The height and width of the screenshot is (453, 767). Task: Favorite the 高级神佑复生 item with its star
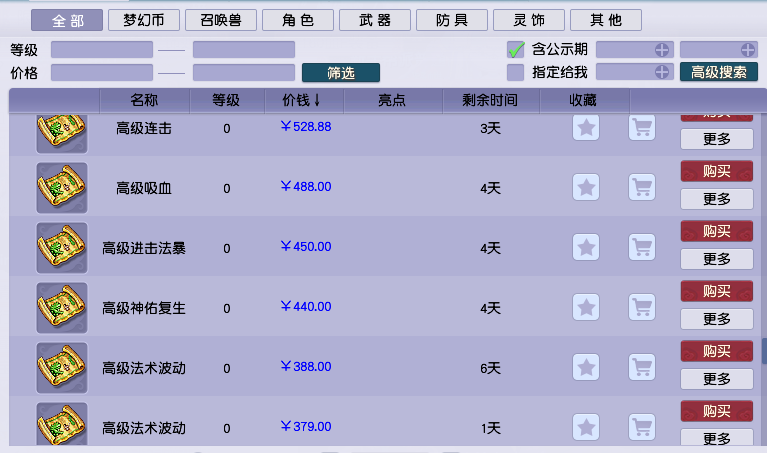[x=586, y=307]
